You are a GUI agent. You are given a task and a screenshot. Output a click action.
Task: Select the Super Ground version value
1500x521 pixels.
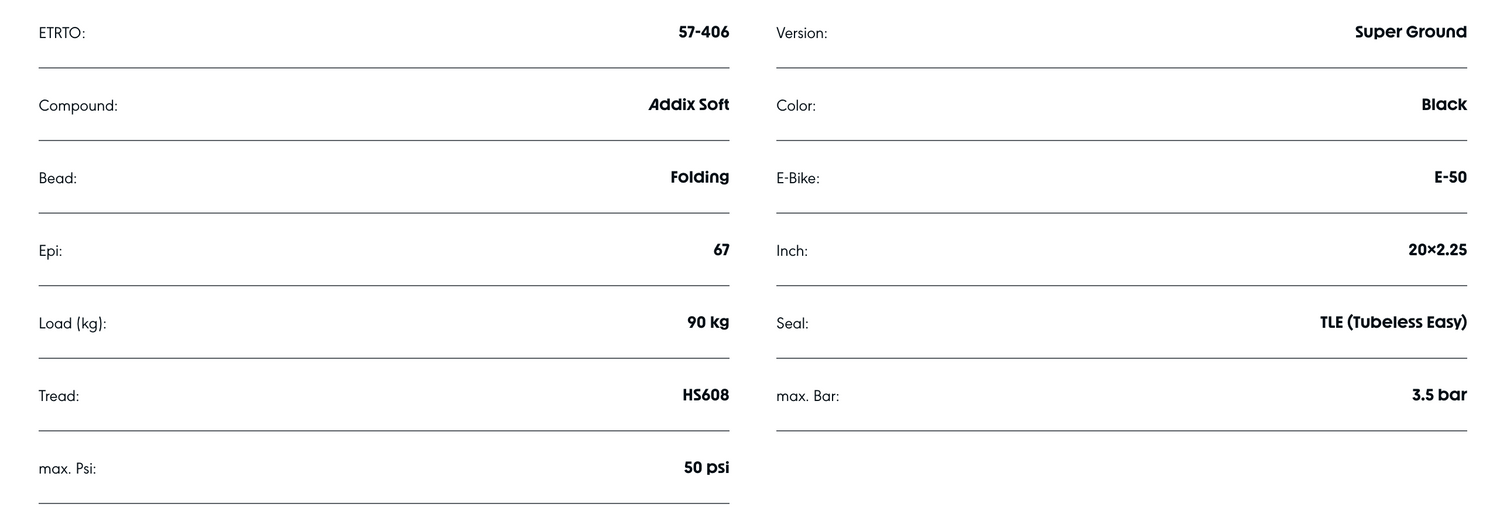(x=1410, y=32)
